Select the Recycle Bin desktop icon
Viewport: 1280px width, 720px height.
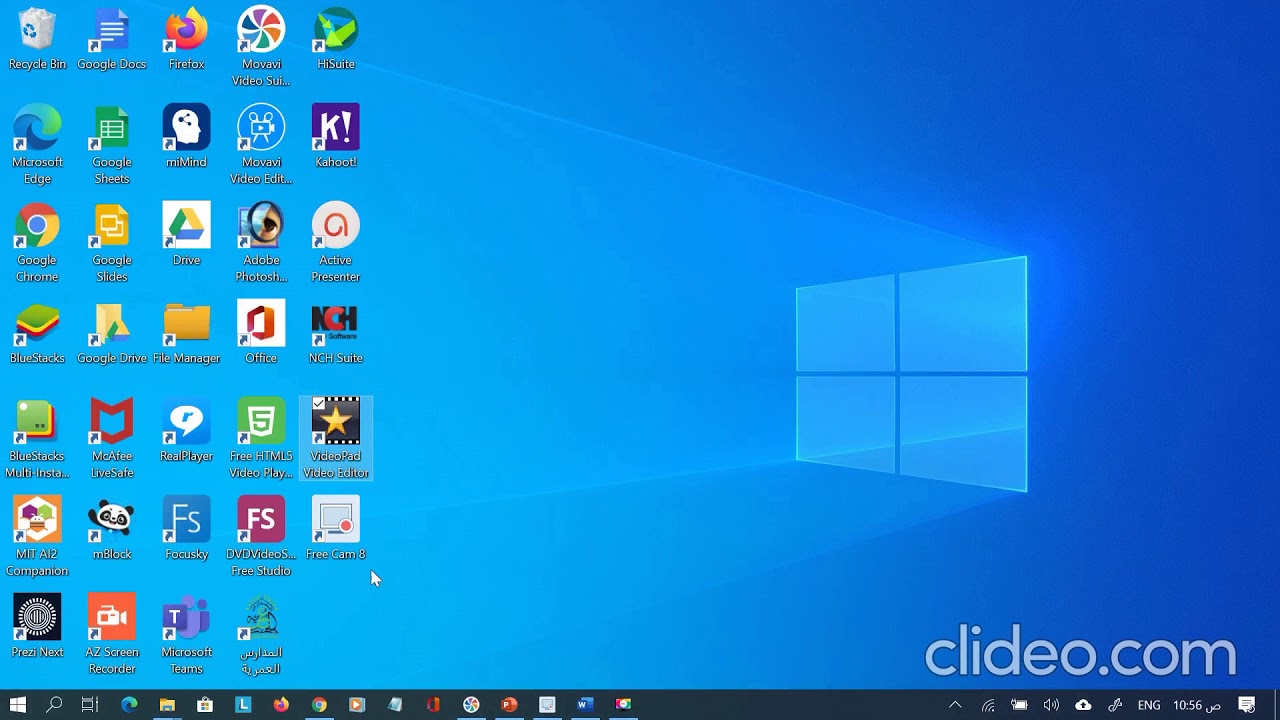tap(37, 39)
